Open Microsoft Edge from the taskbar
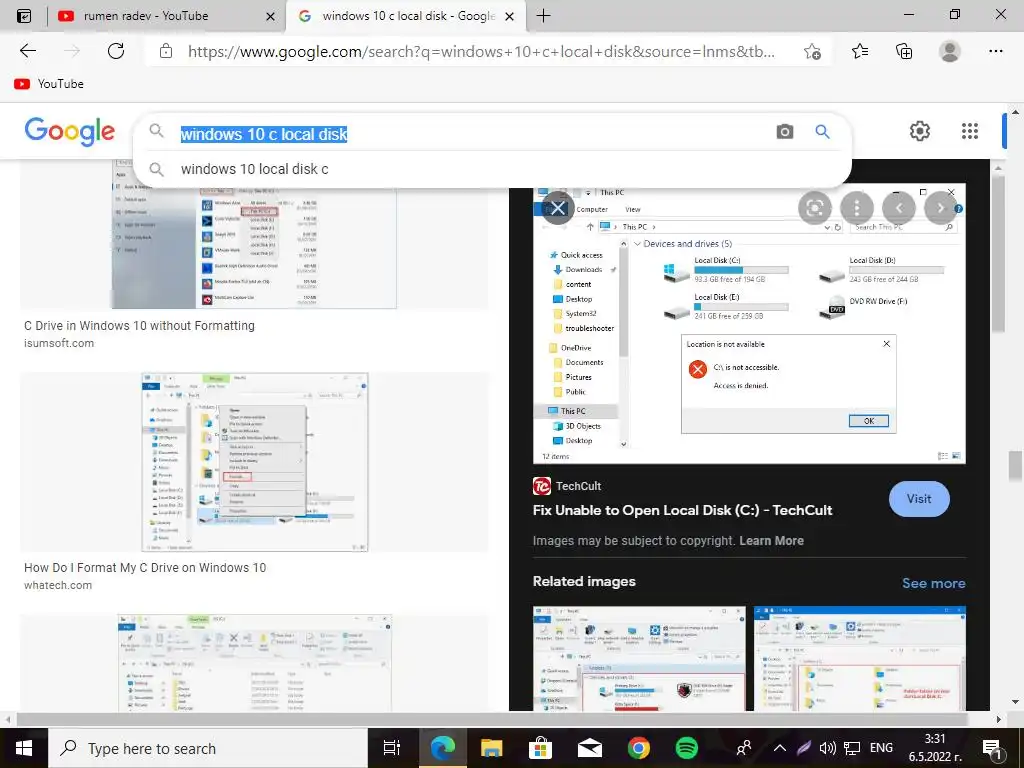 [443, 748]
